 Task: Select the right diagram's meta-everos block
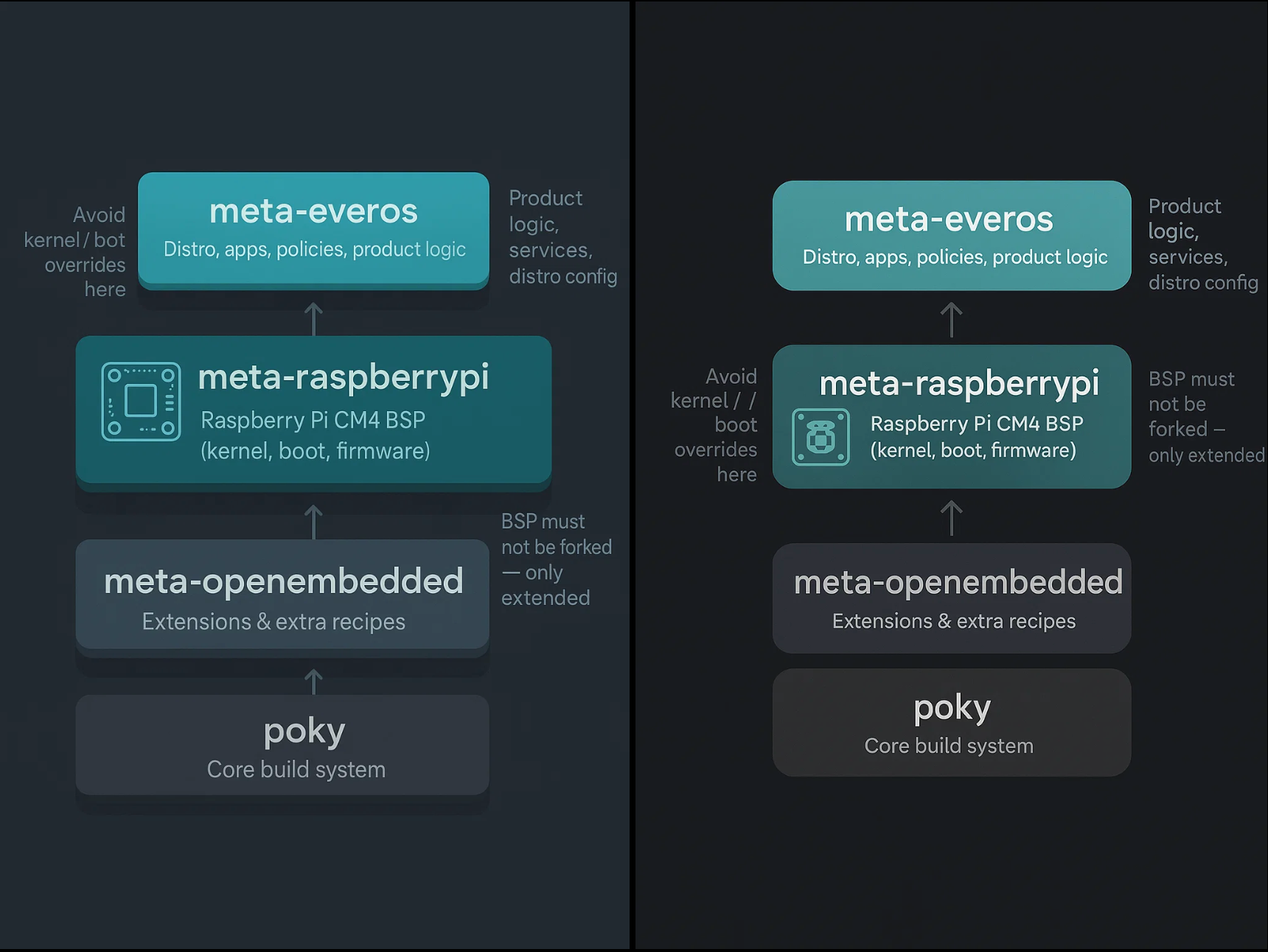951,235
